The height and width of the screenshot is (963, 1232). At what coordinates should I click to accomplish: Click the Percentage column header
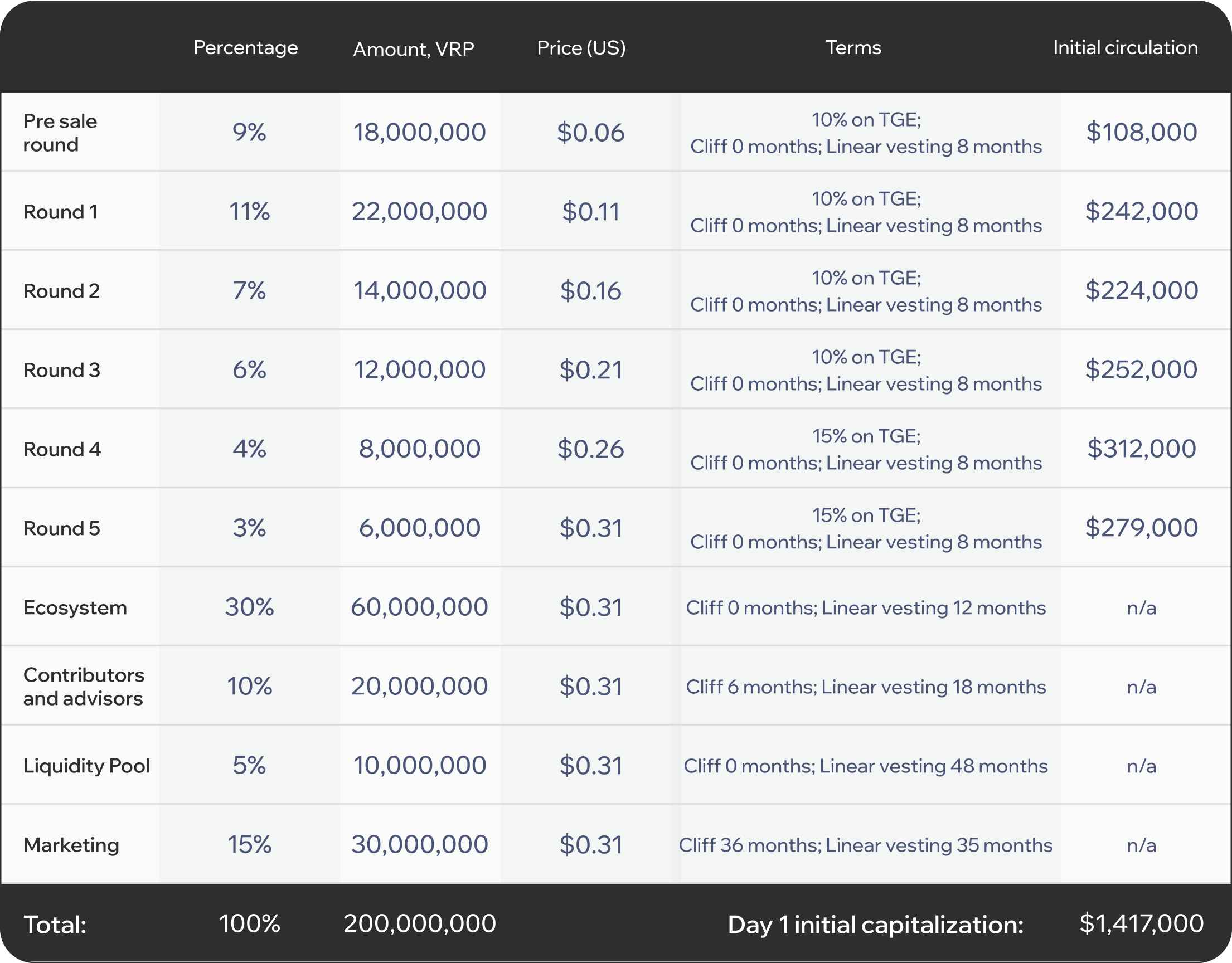click(x=245, y=48)
